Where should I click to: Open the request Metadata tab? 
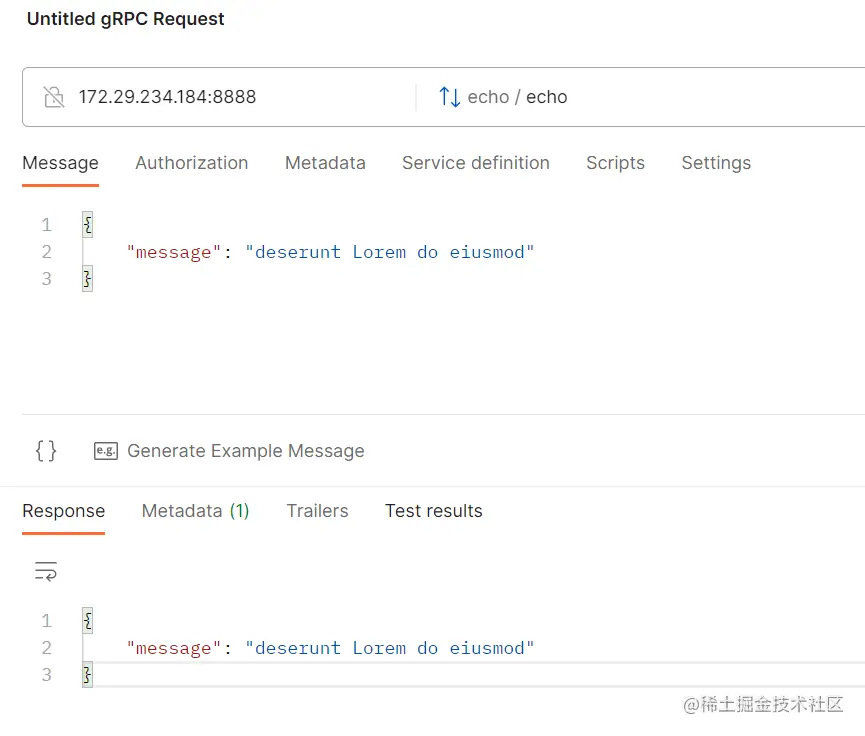point(325,163)
